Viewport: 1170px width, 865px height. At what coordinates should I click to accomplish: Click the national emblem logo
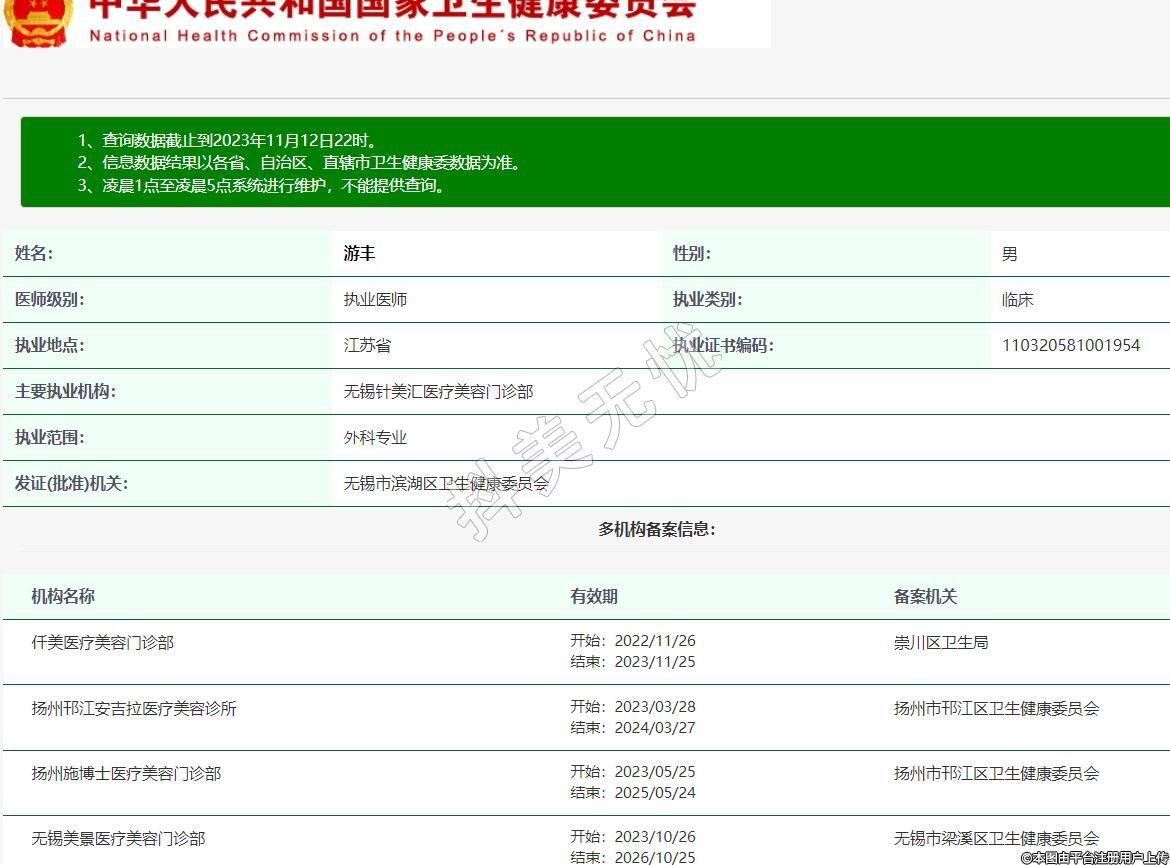pos(38,20)
